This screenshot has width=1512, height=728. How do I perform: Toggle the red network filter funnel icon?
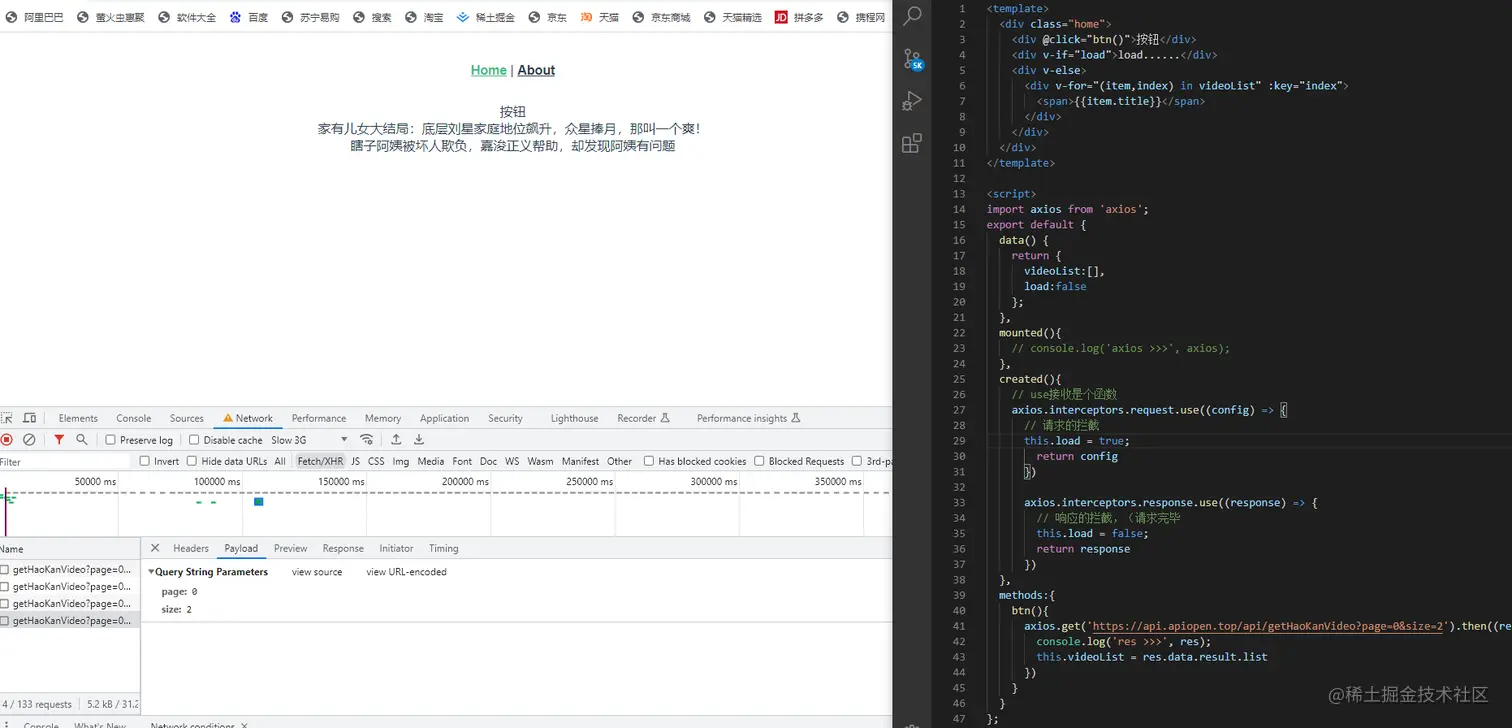(59, 440)
